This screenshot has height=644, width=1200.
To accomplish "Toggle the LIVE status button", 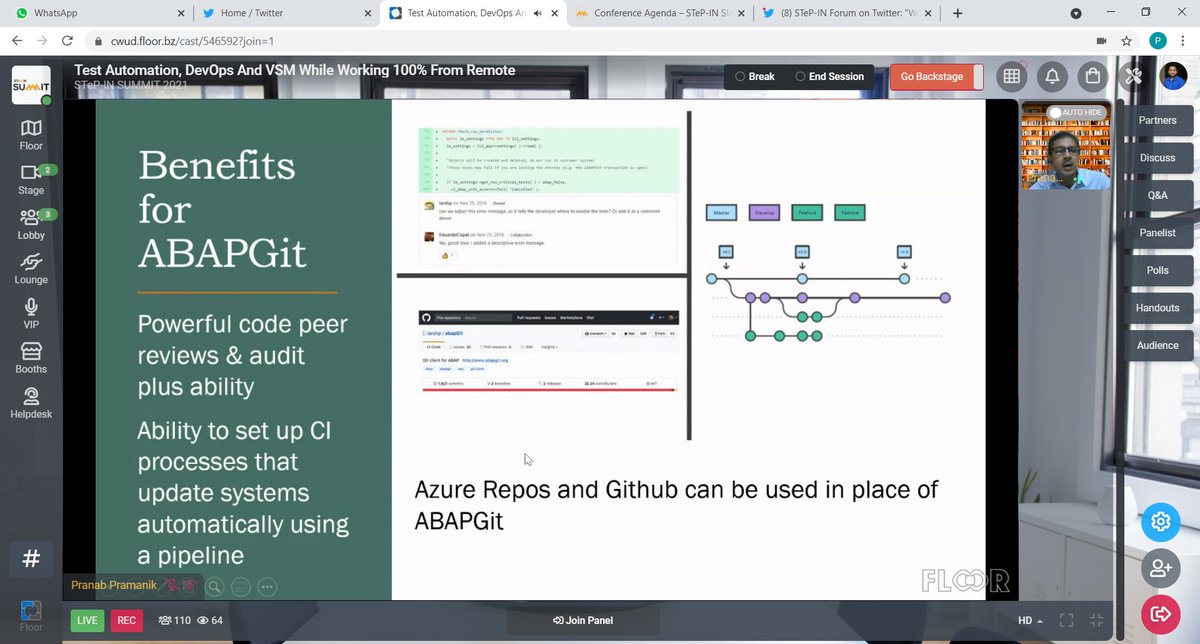I will click(88, 621).
